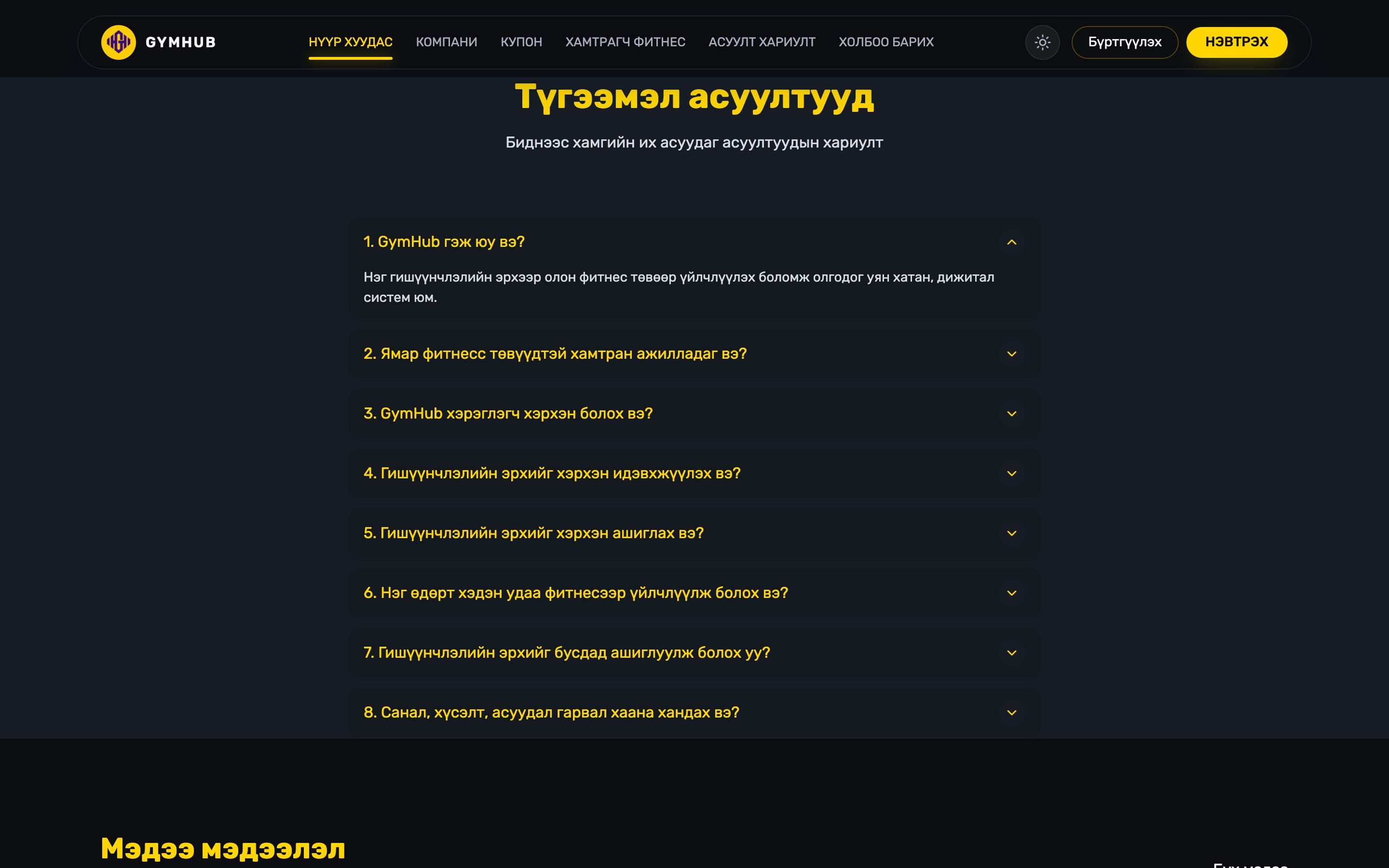The width and height of the screenshot is (1389, 868).
Task: Expand question 4 chevron about activating membership
Action: 1011,474
